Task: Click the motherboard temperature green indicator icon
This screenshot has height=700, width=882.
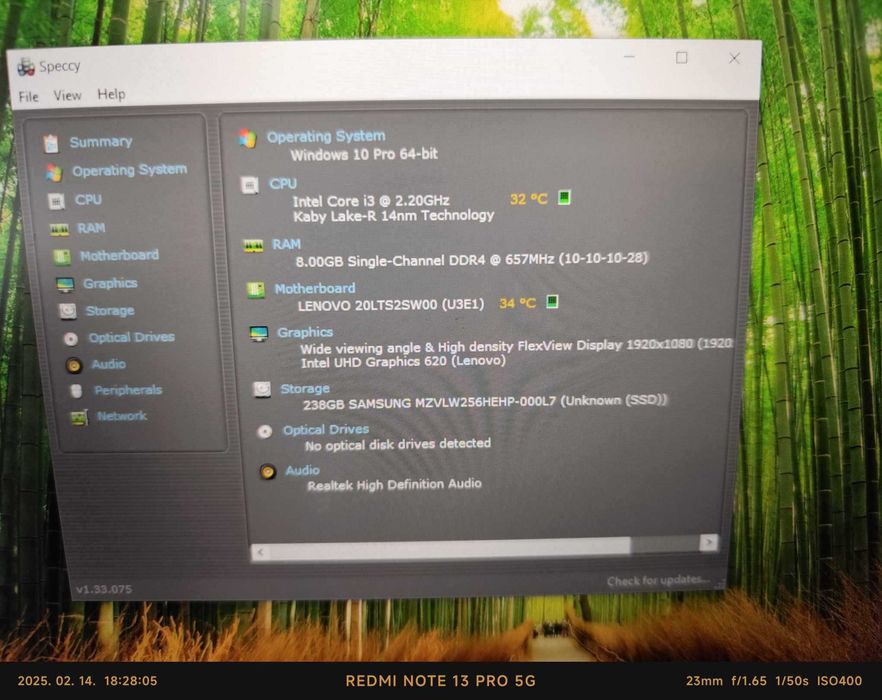Action: (552, 302)
